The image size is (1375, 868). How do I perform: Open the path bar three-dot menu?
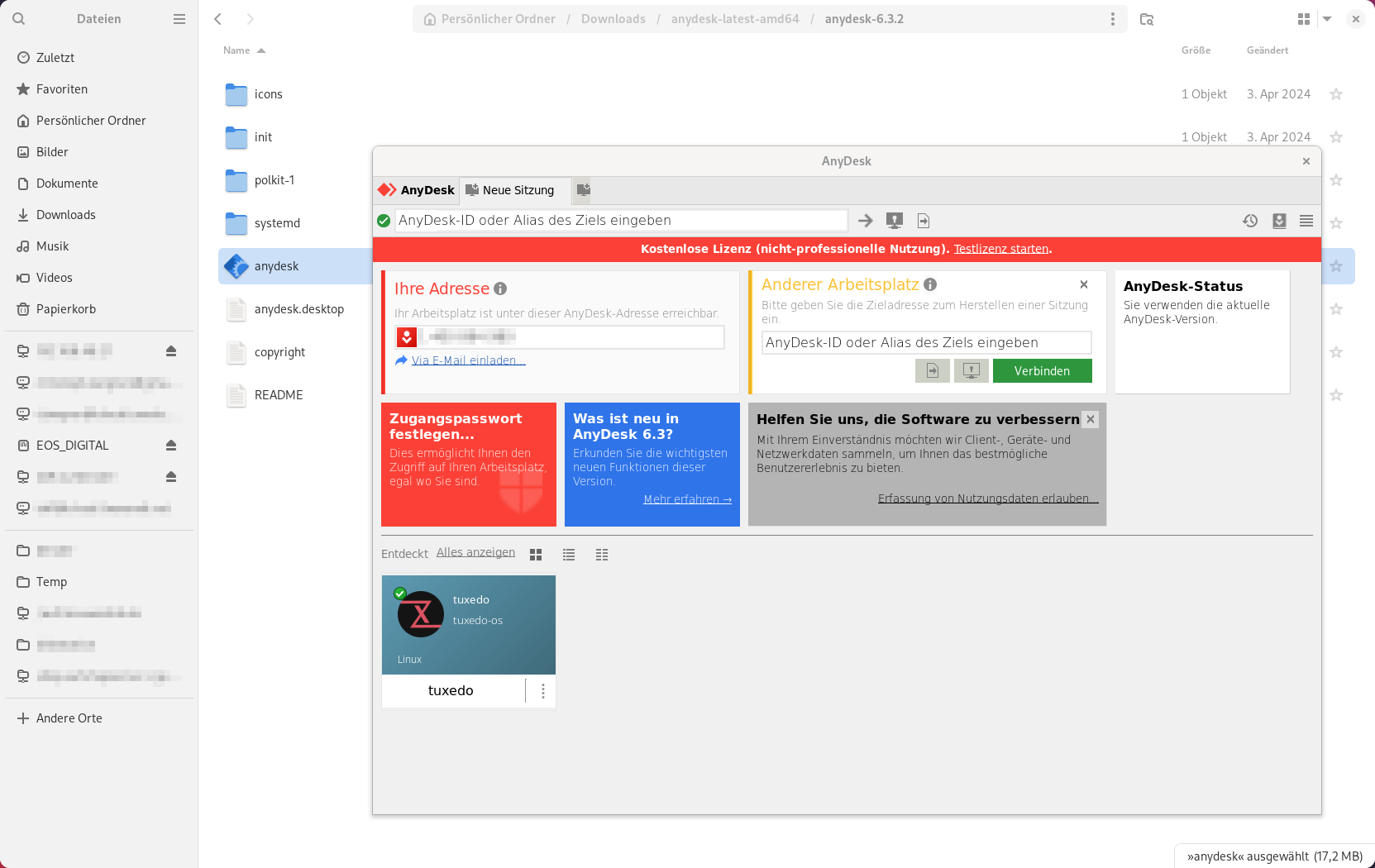click(1113, 19)
